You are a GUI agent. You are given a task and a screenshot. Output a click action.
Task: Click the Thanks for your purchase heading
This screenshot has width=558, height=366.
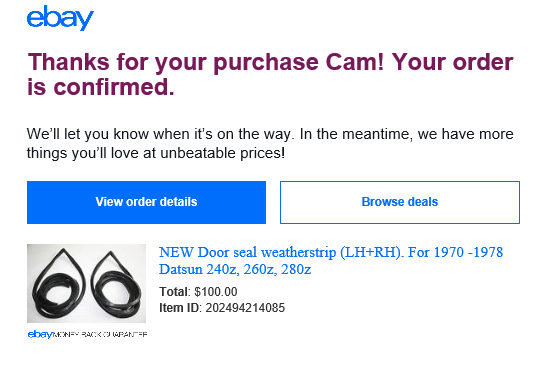coord(270,74)
